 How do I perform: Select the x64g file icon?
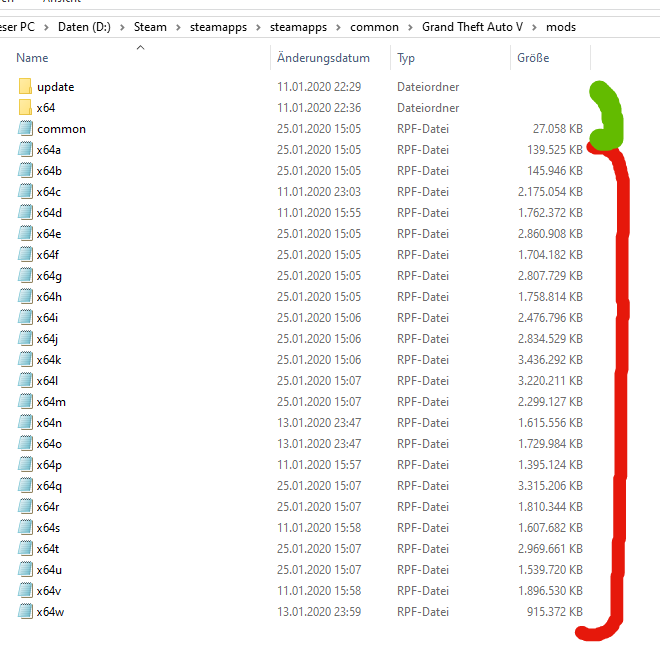click(x=25, y=275)
